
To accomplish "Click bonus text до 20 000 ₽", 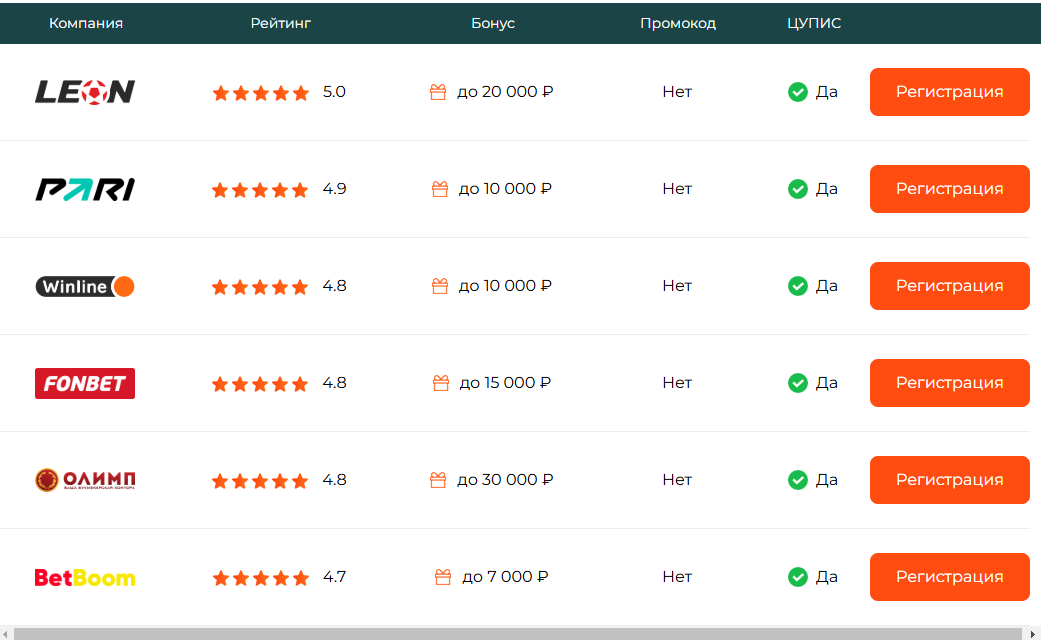I will (505, 92).
